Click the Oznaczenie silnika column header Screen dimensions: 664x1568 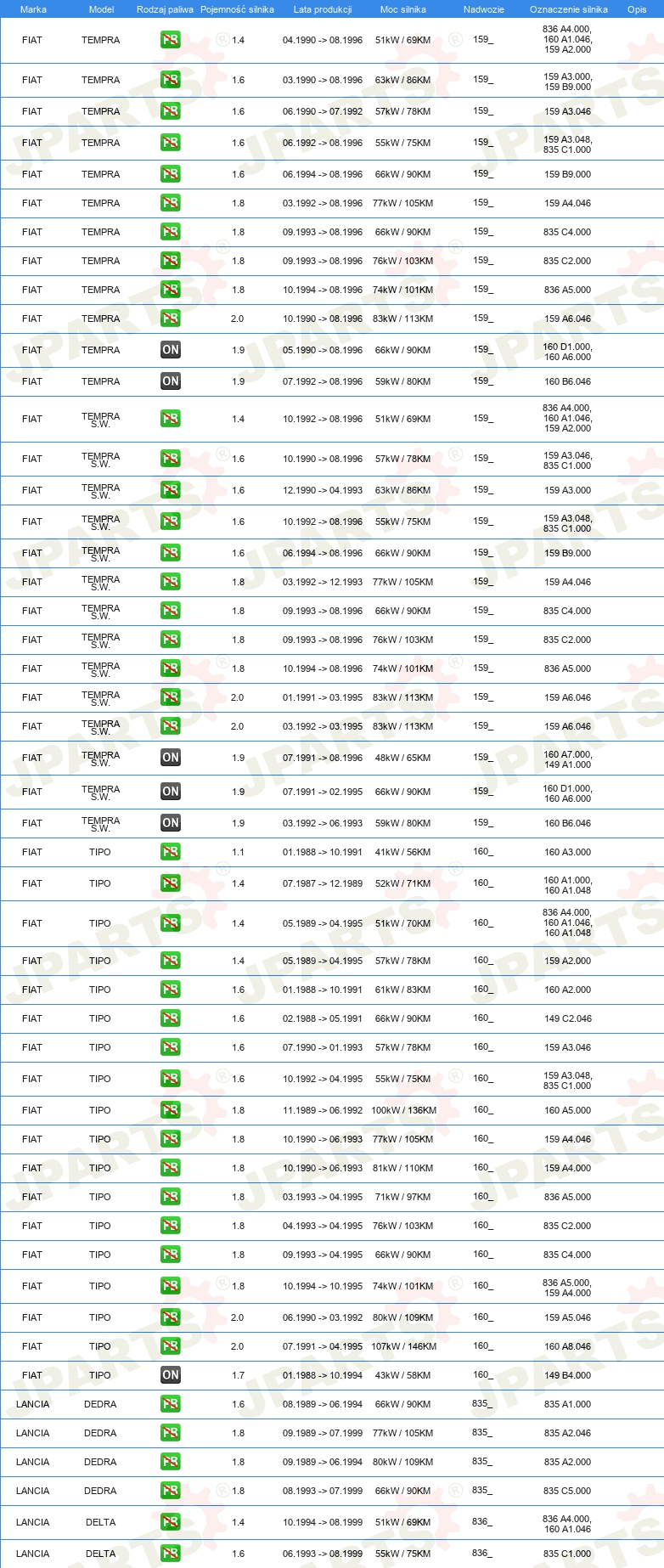pos(569,9)
